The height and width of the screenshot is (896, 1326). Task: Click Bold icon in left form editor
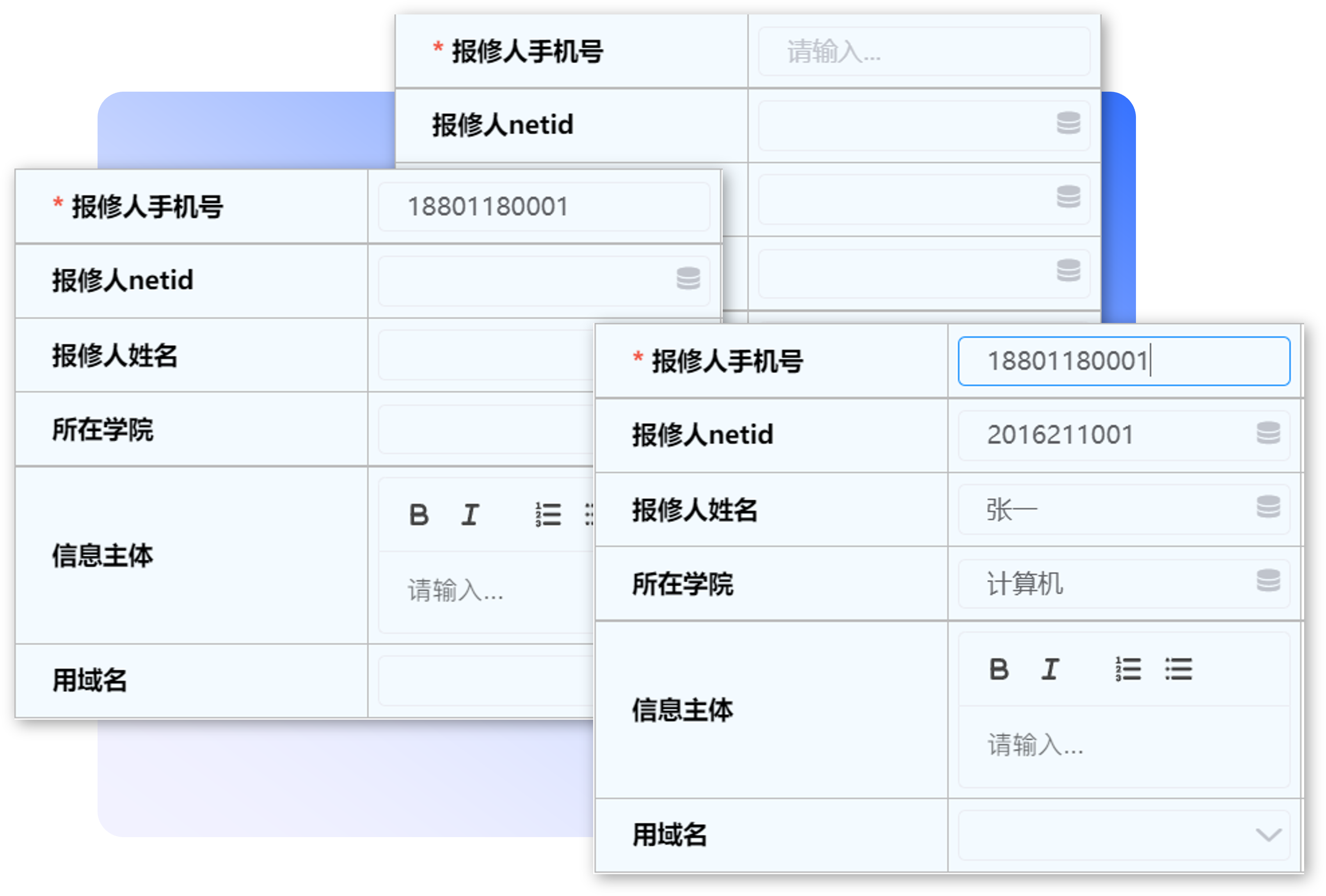point(419,515)
